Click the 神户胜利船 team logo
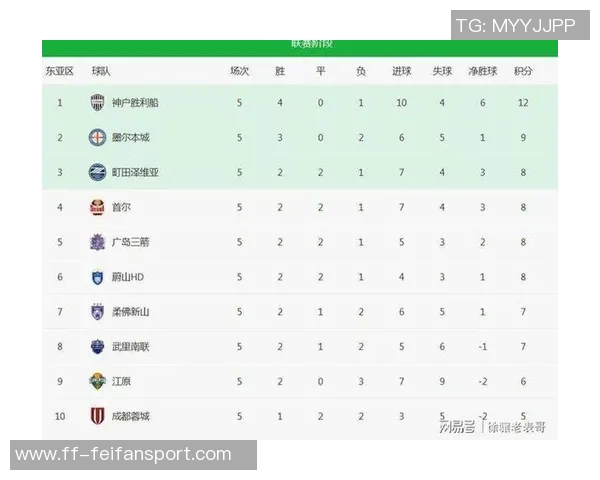The height and width of the screenshot is (480, 600). point(97,102)
